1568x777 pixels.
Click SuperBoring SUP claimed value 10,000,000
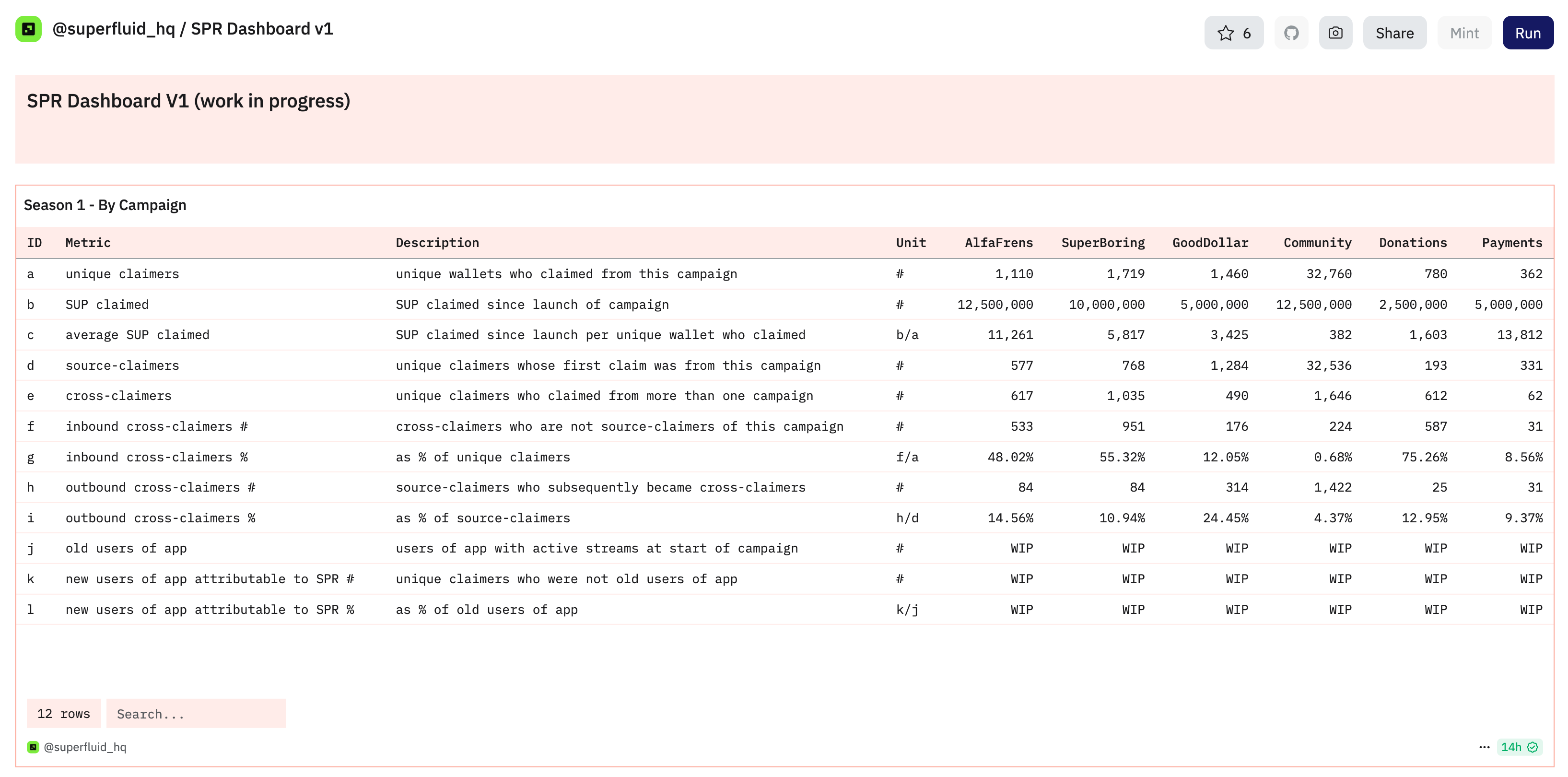tap(1107, 305)
